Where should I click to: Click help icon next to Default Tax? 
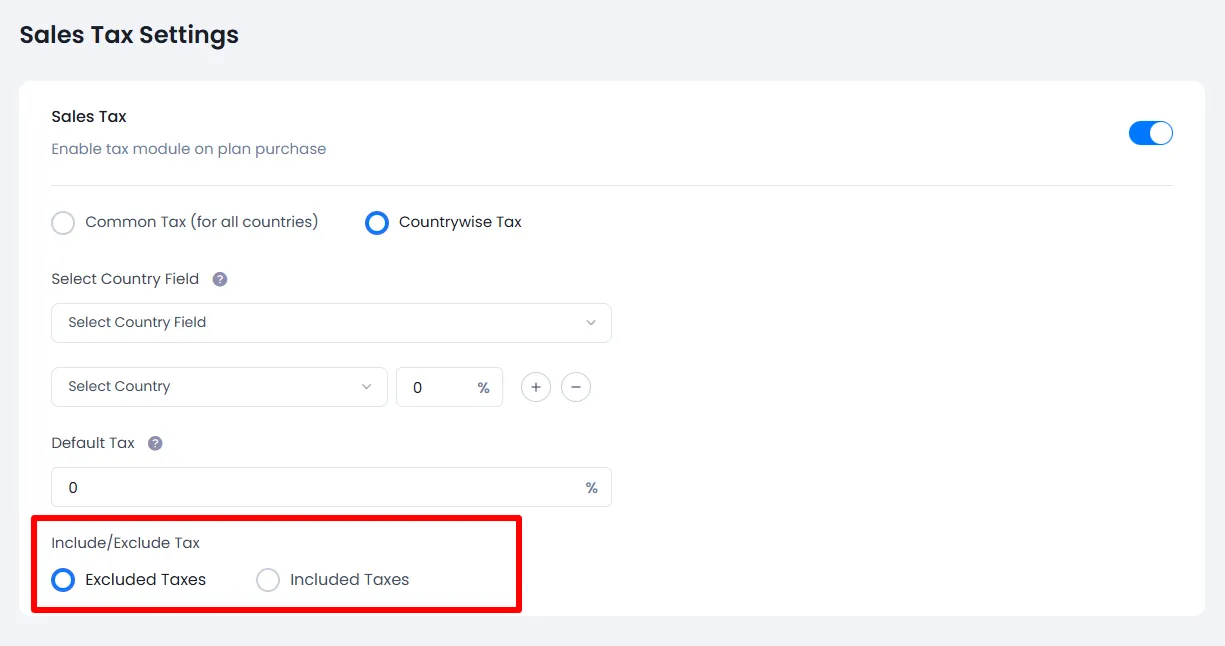155,443
